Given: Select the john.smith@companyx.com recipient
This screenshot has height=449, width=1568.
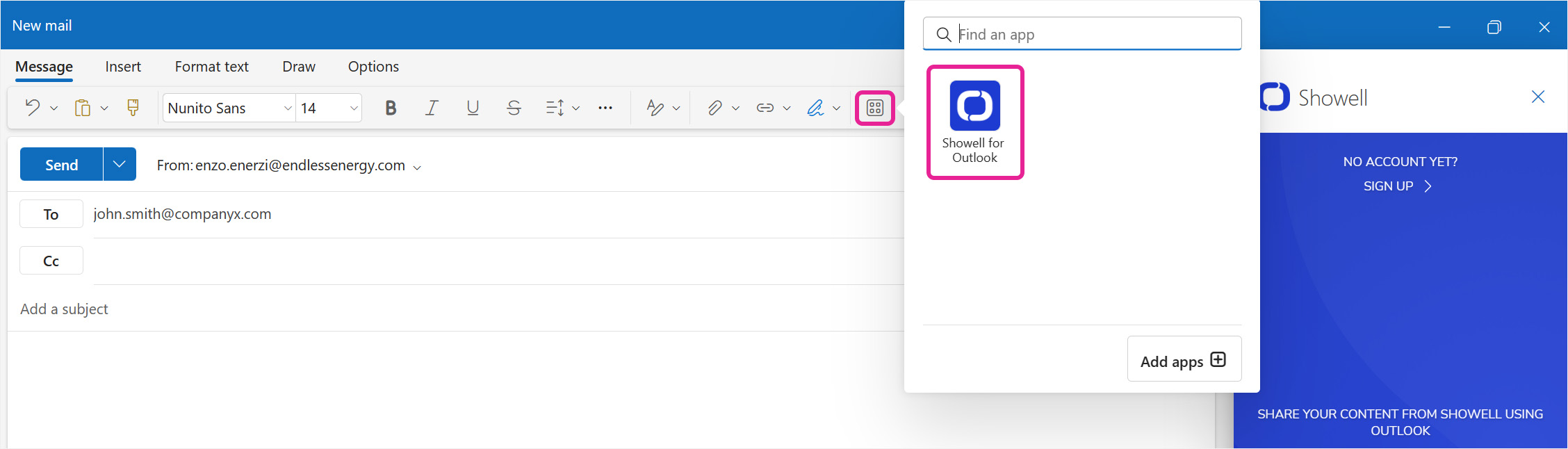Looking at the screenshot, I should click(182, 214).
